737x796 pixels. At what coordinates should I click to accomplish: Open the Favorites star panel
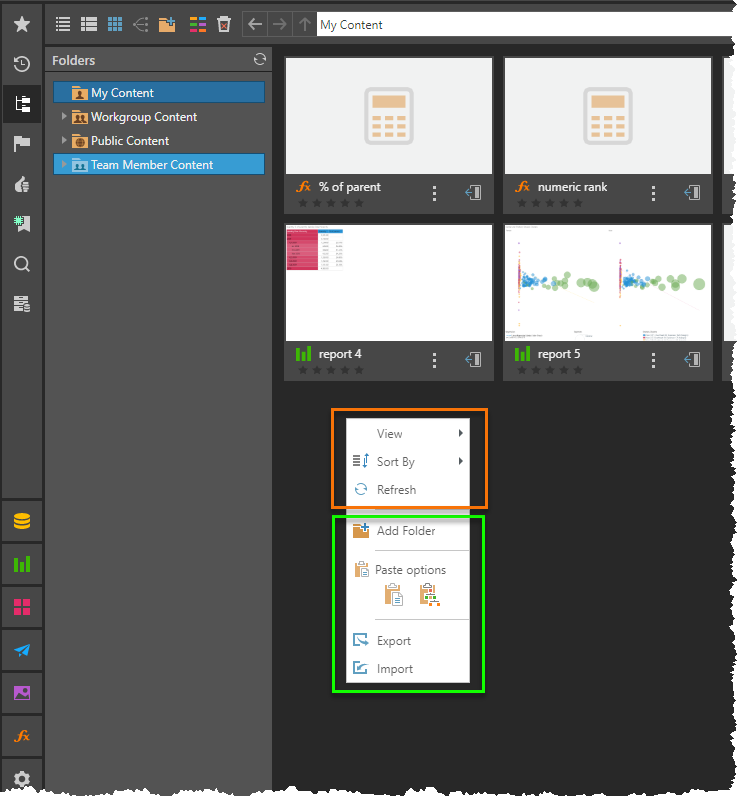tap(21, 24)
